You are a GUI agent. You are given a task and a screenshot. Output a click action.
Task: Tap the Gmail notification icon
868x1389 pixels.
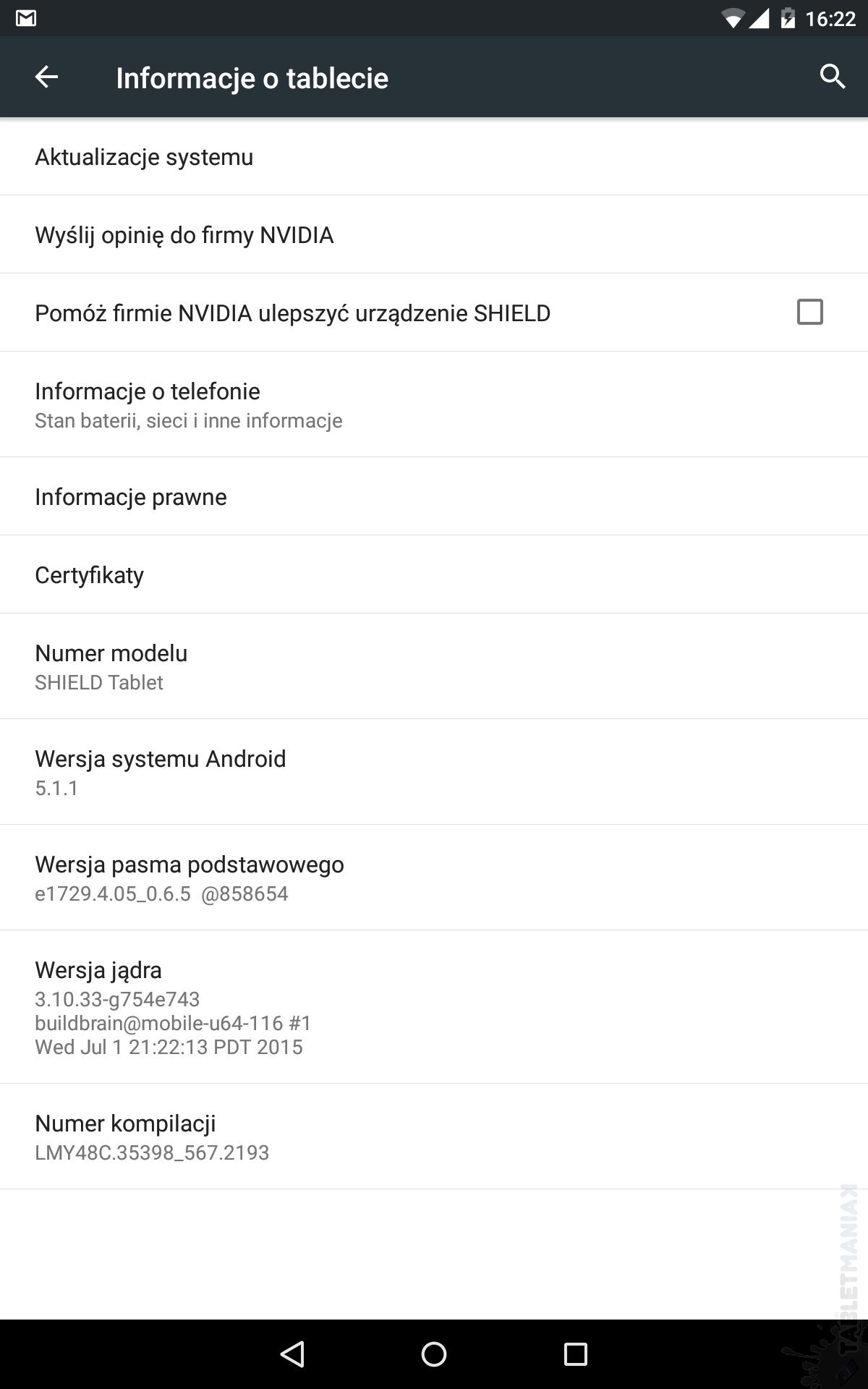click(x=26, y=18)
